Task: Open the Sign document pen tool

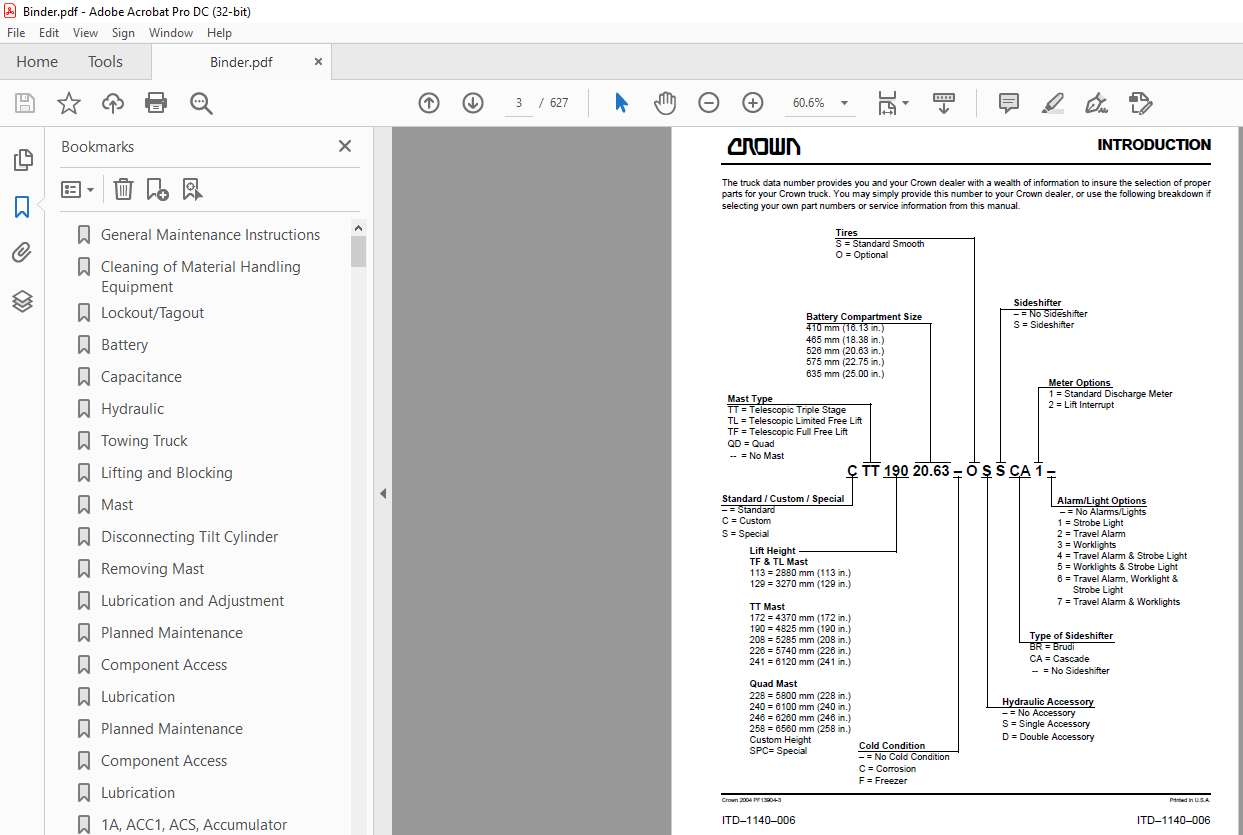Action: pyautogui.click(x=1096, y=103)
